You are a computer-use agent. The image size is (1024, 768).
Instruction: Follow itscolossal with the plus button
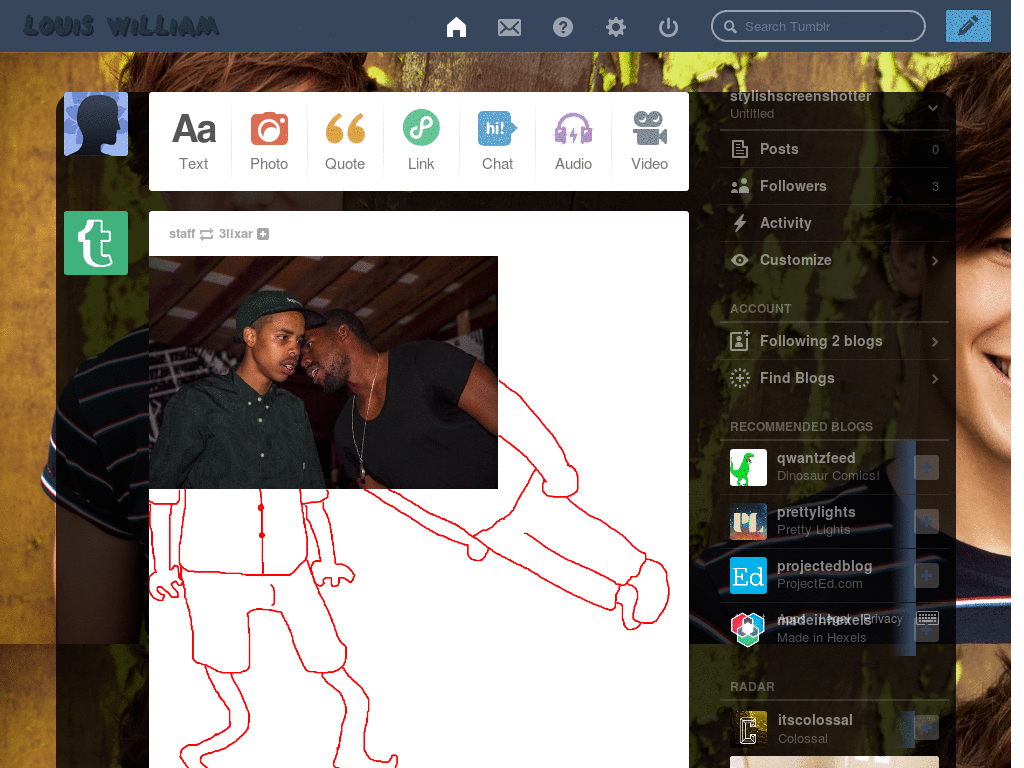pos(926,727)
